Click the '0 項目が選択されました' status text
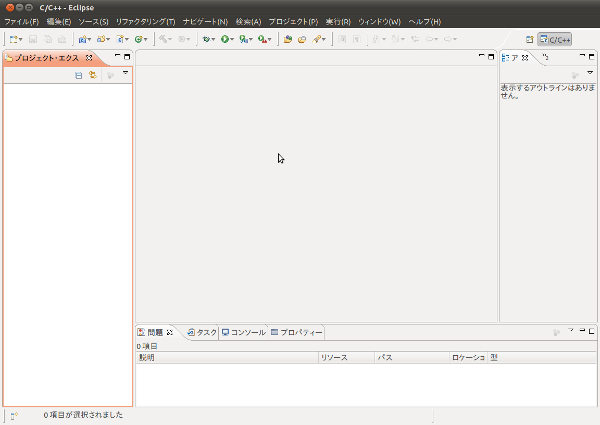 point(83,415)
